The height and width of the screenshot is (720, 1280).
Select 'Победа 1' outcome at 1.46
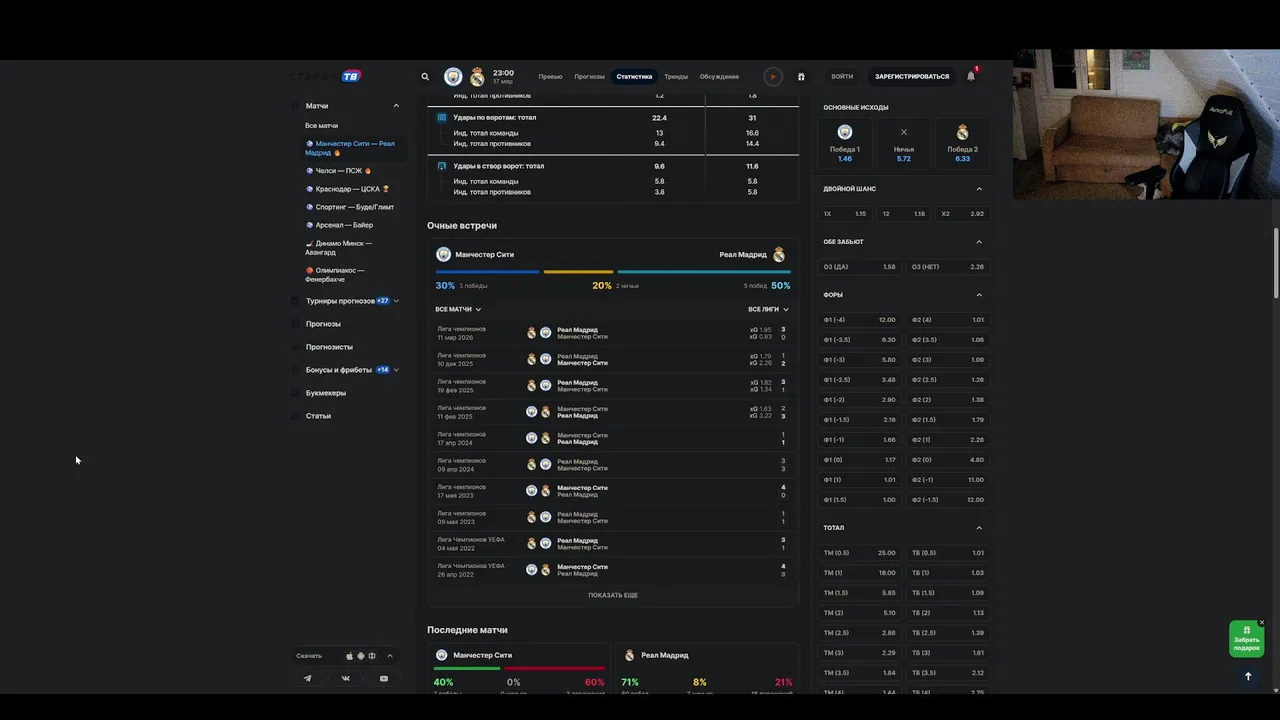845,143
